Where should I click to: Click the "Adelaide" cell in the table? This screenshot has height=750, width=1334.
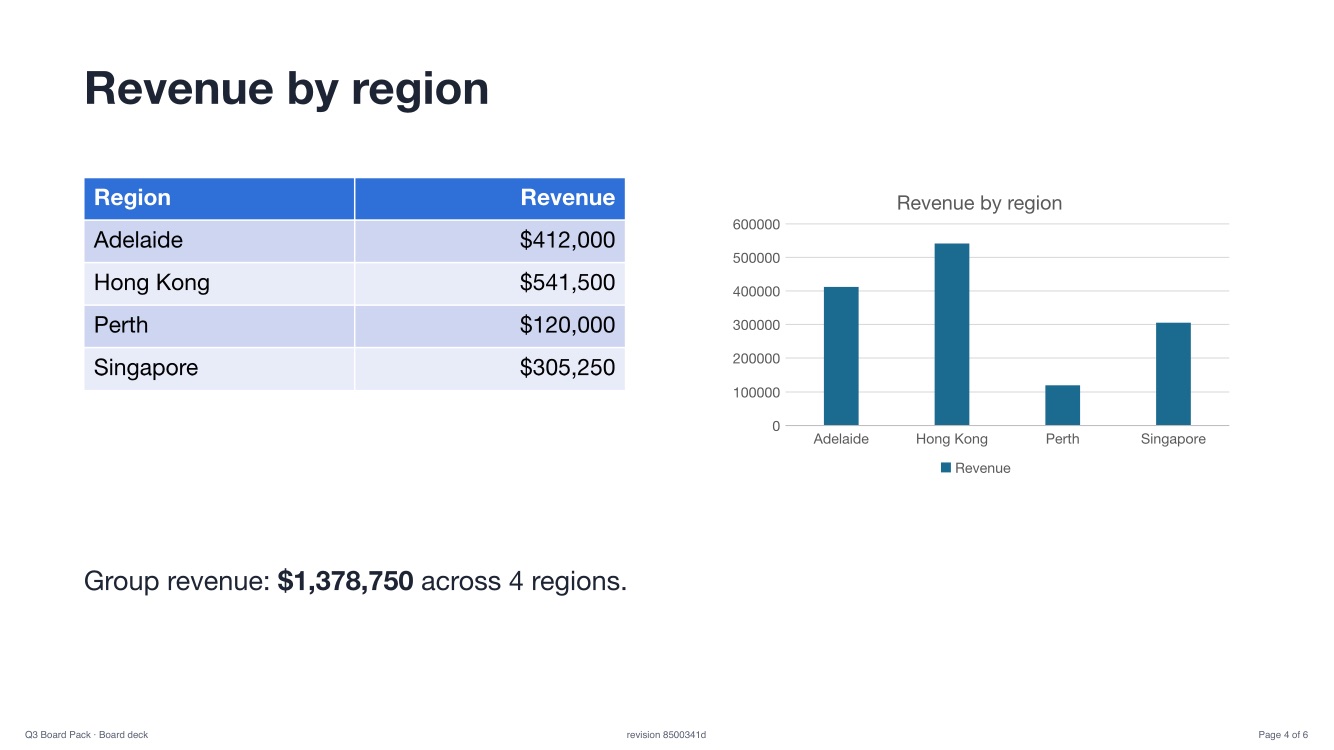[x=219, y=241]
